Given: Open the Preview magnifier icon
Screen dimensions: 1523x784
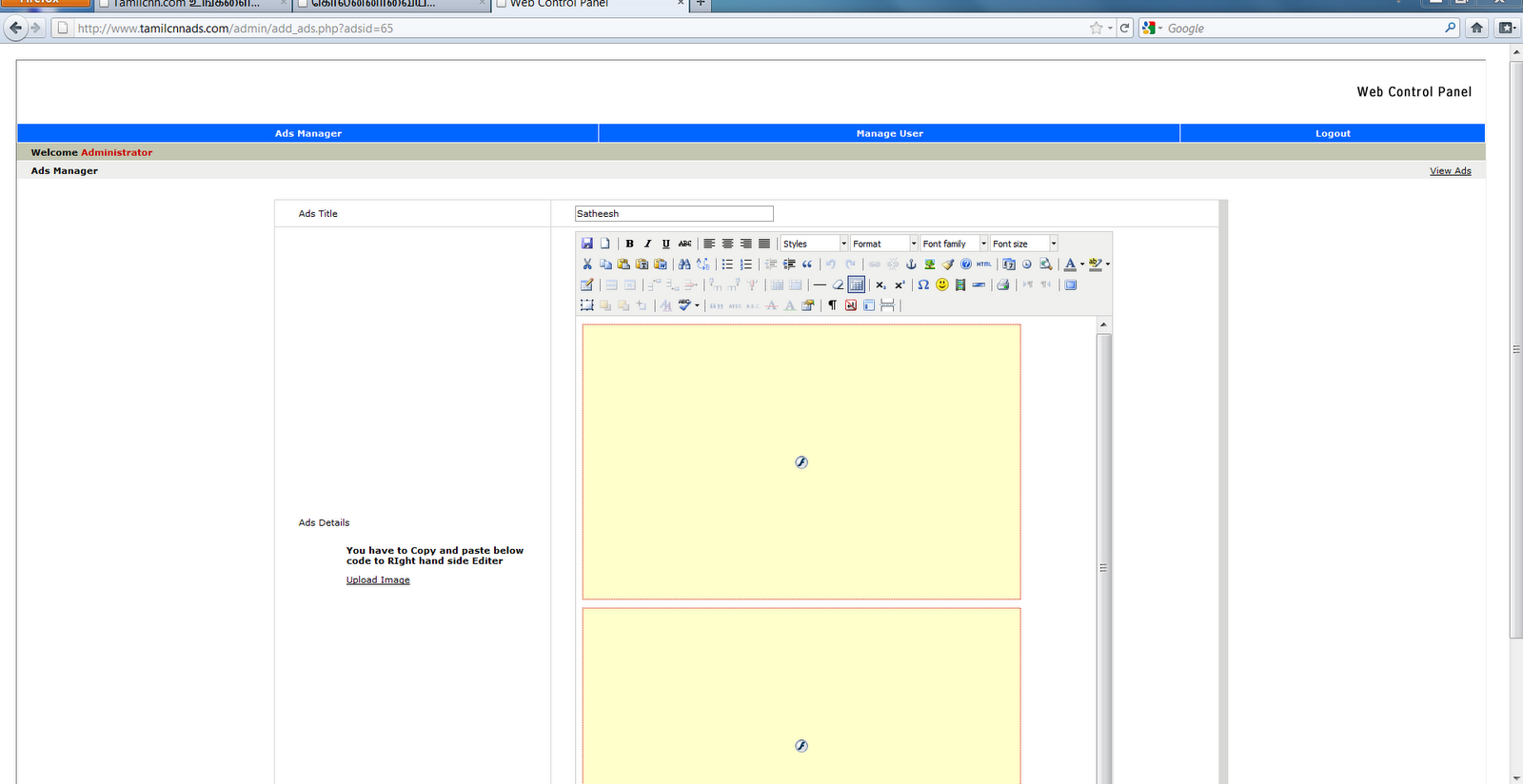Looking at the screenshot, I should pos(1046,265).
